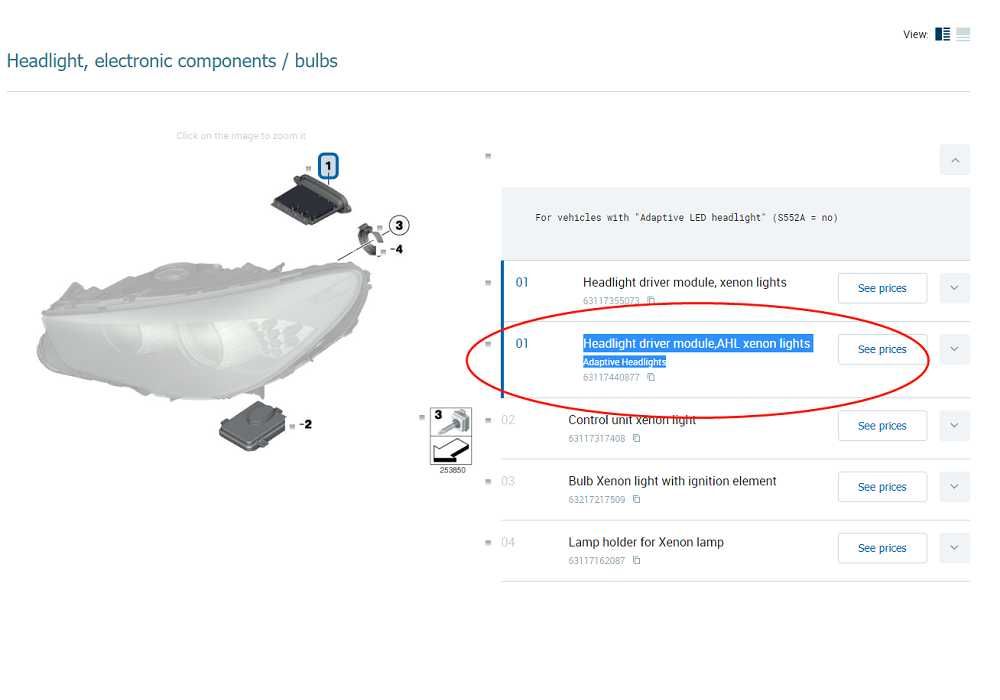
Task: Expand Headlight driver module AHL row
Action: (x=955, y=349)
